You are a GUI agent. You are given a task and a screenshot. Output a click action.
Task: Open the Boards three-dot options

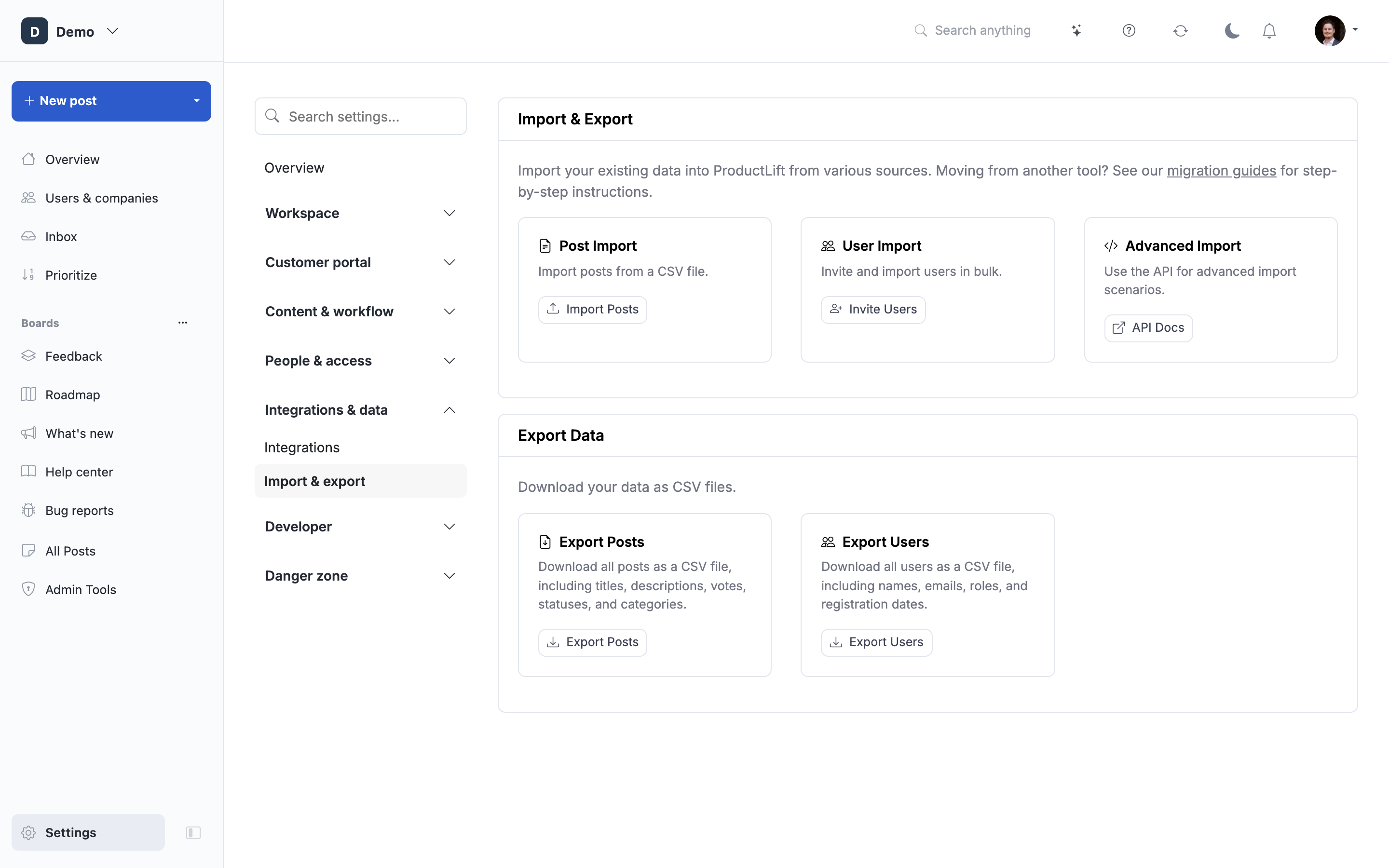[x=182, y=323]
